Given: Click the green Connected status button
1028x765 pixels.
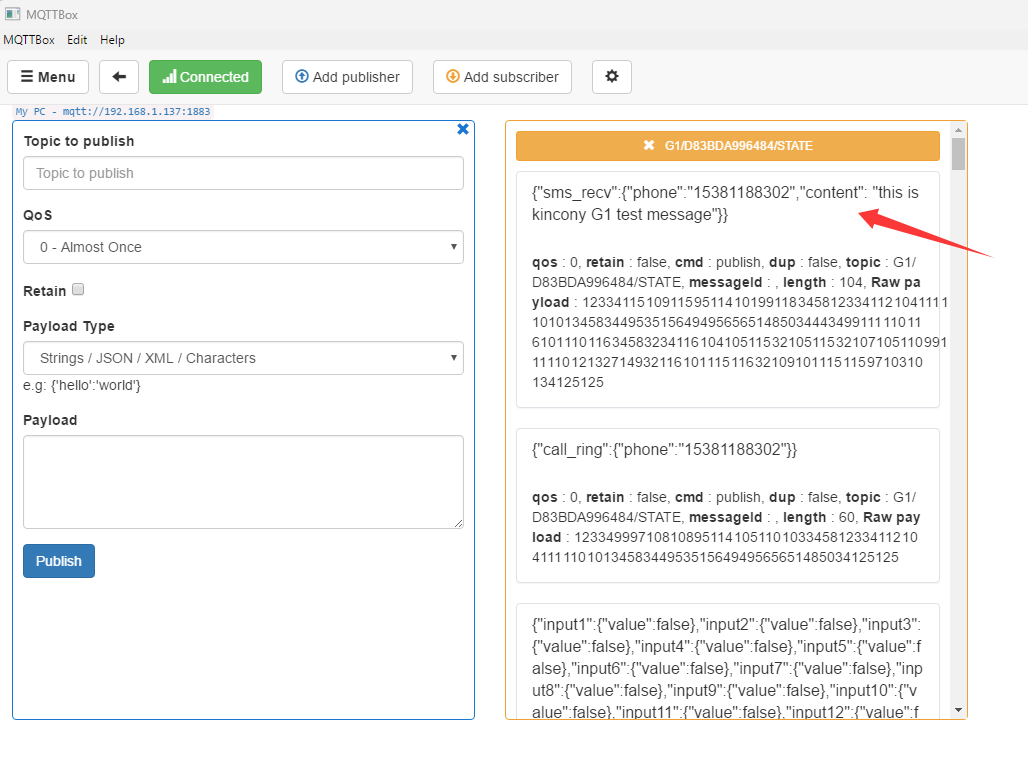Looking at the screenshot, I should pyautogui.click(x=205, y=77).
